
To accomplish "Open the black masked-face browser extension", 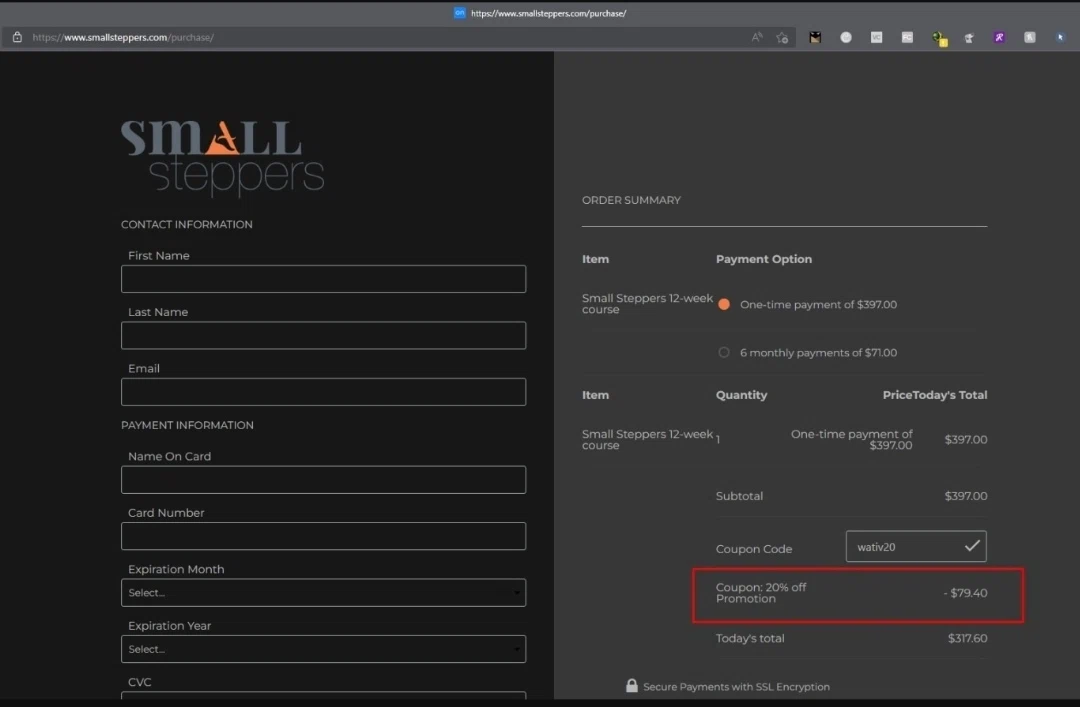I will 815,37.
